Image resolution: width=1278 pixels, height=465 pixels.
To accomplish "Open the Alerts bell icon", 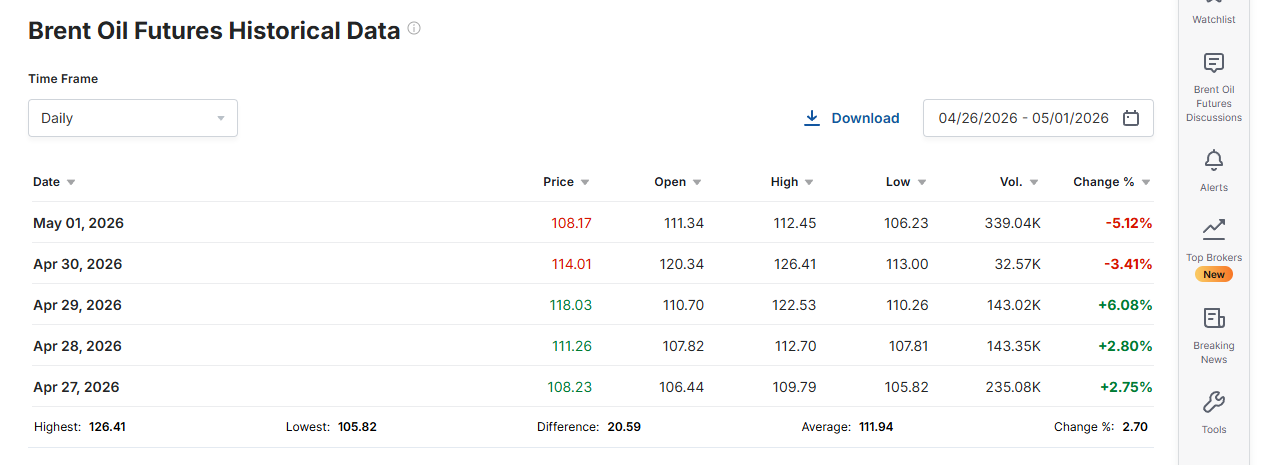I will 1214,160.
